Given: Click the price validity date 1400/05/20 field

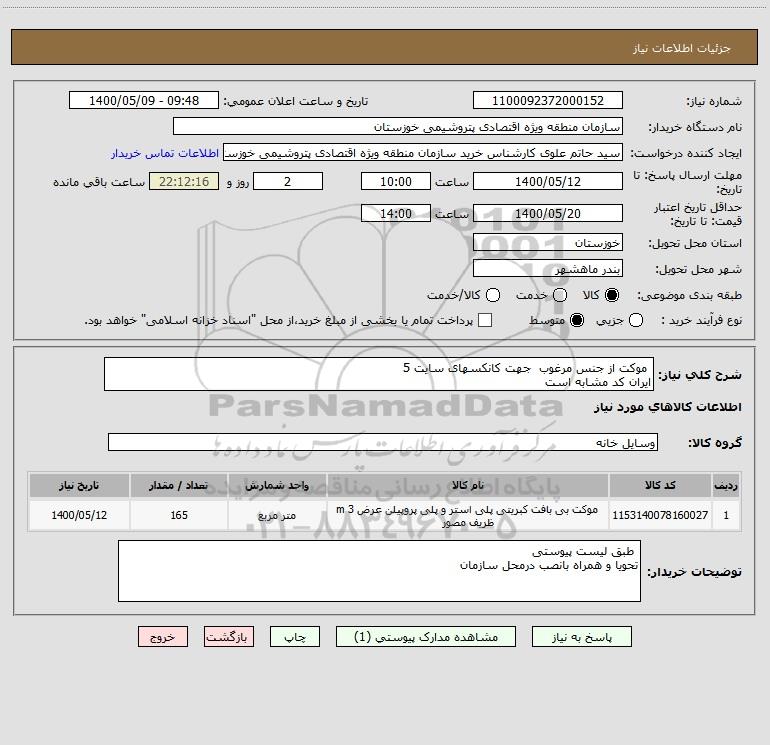Looking at the screenshot, I should point(548,213).
